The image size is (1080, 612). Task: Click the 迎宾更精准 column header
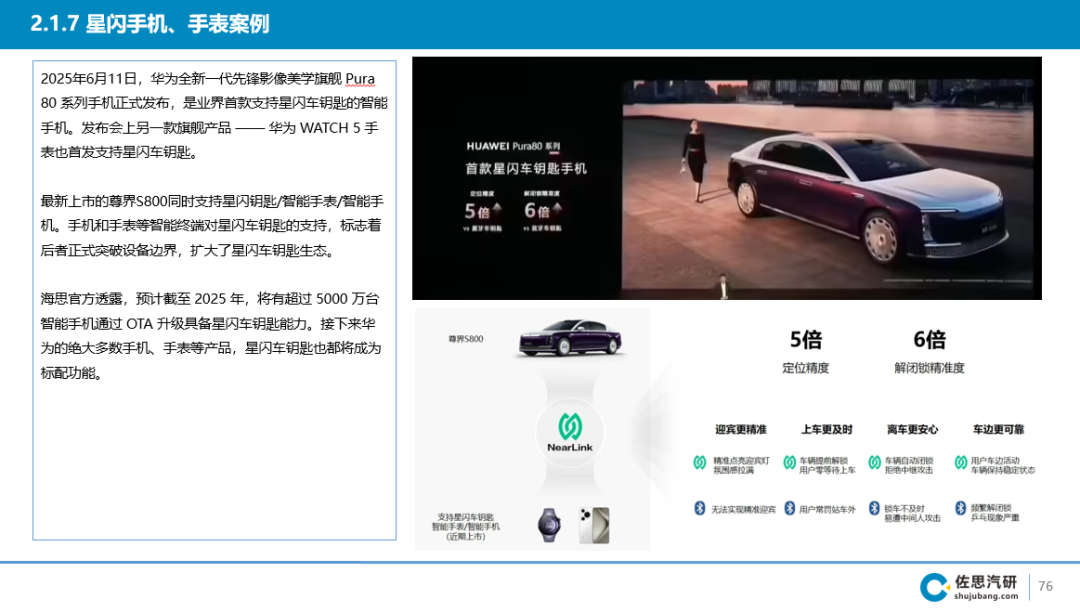[742, 427]
